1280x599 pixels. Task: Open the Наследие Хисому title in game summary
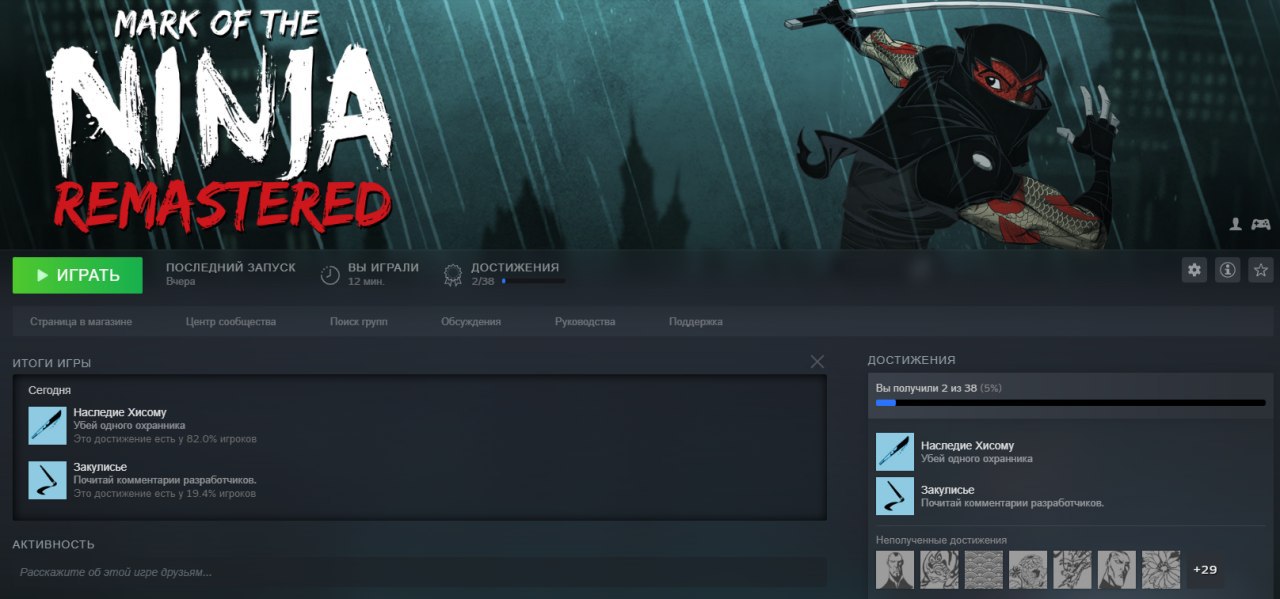[120, 412]
